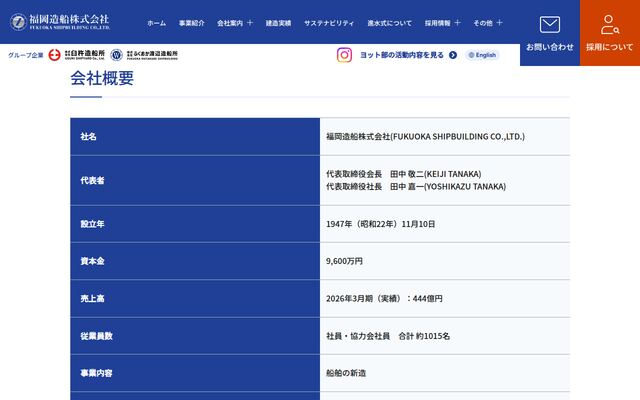Click the Fukuoka Shipbuilding logo
This screenshot has height=400, width=640.
[x=60, y=22]
